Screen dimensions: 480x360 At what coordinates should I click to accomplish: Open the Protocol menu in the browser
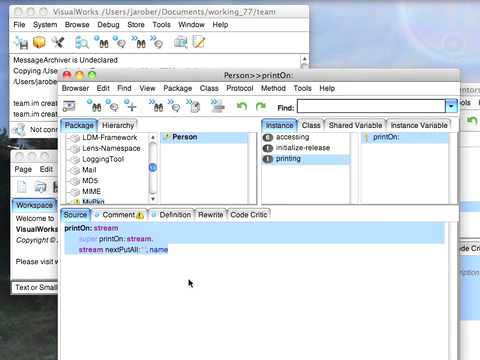click(x=240, y=88)
